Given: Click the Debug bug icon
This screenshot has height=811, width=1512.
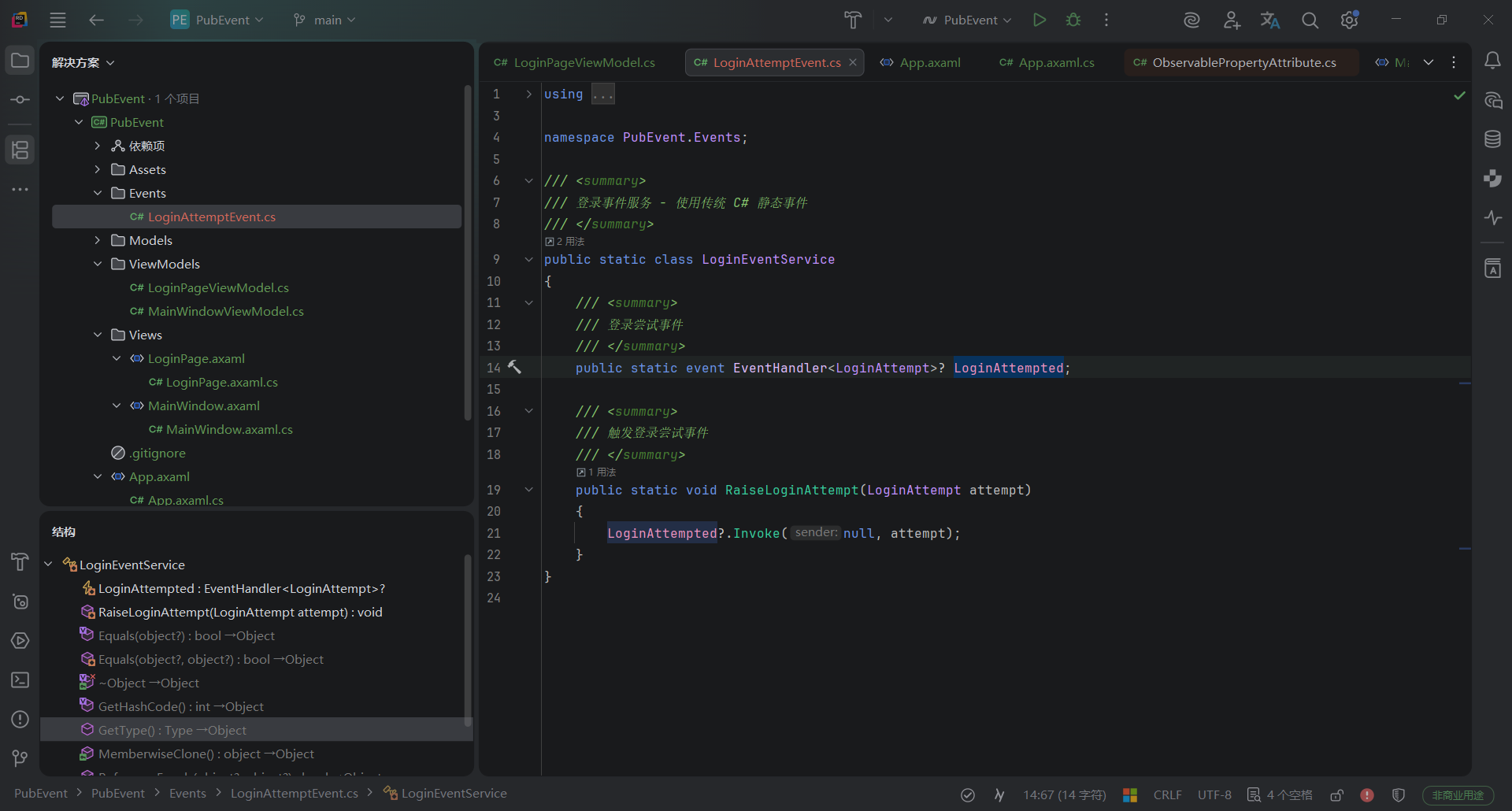Looking at the screenshot, I should (1073, 20).
